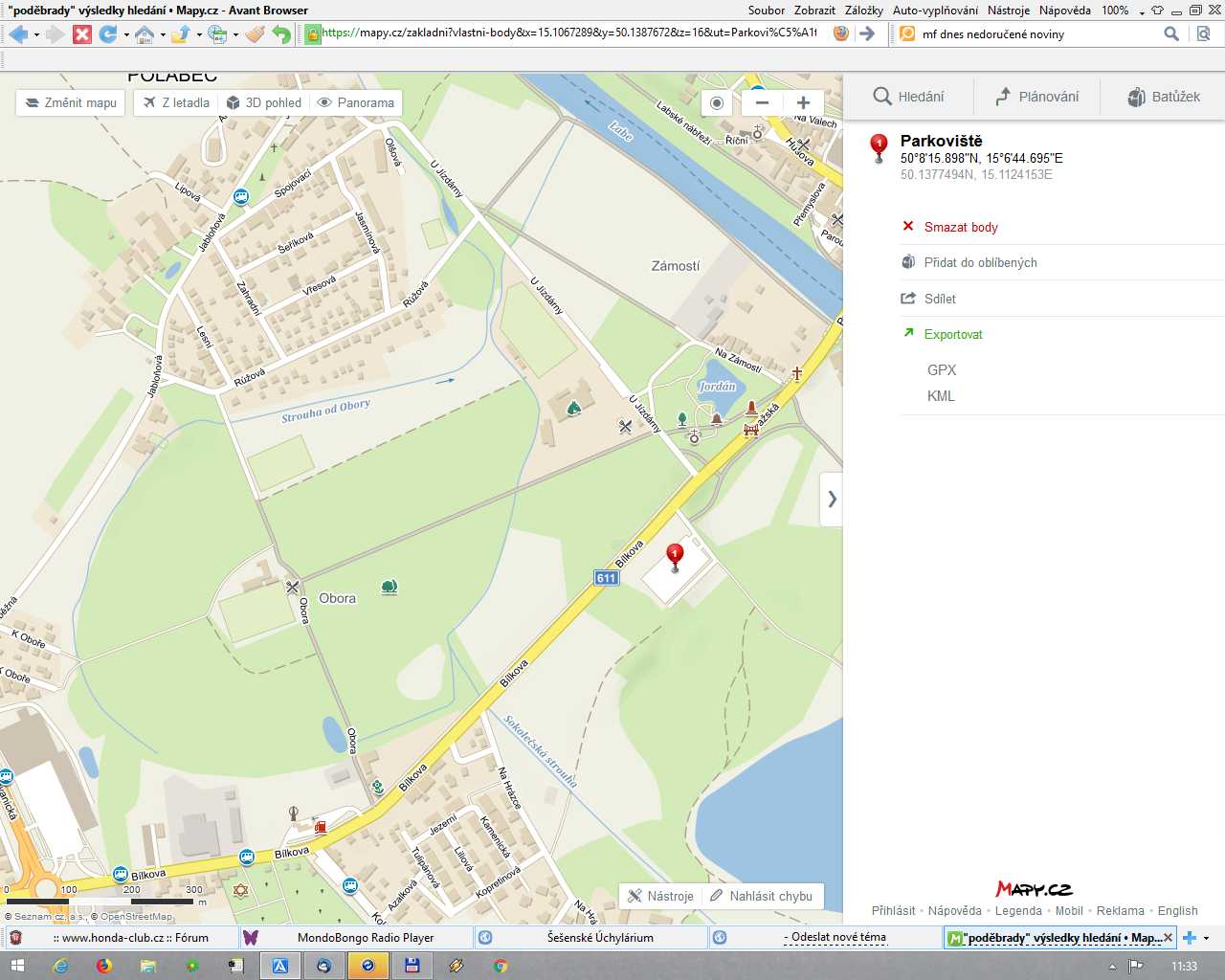Collapse the side panel with the chevron arrow
This screenshot has height=980, width=1225.
point(831,499)
